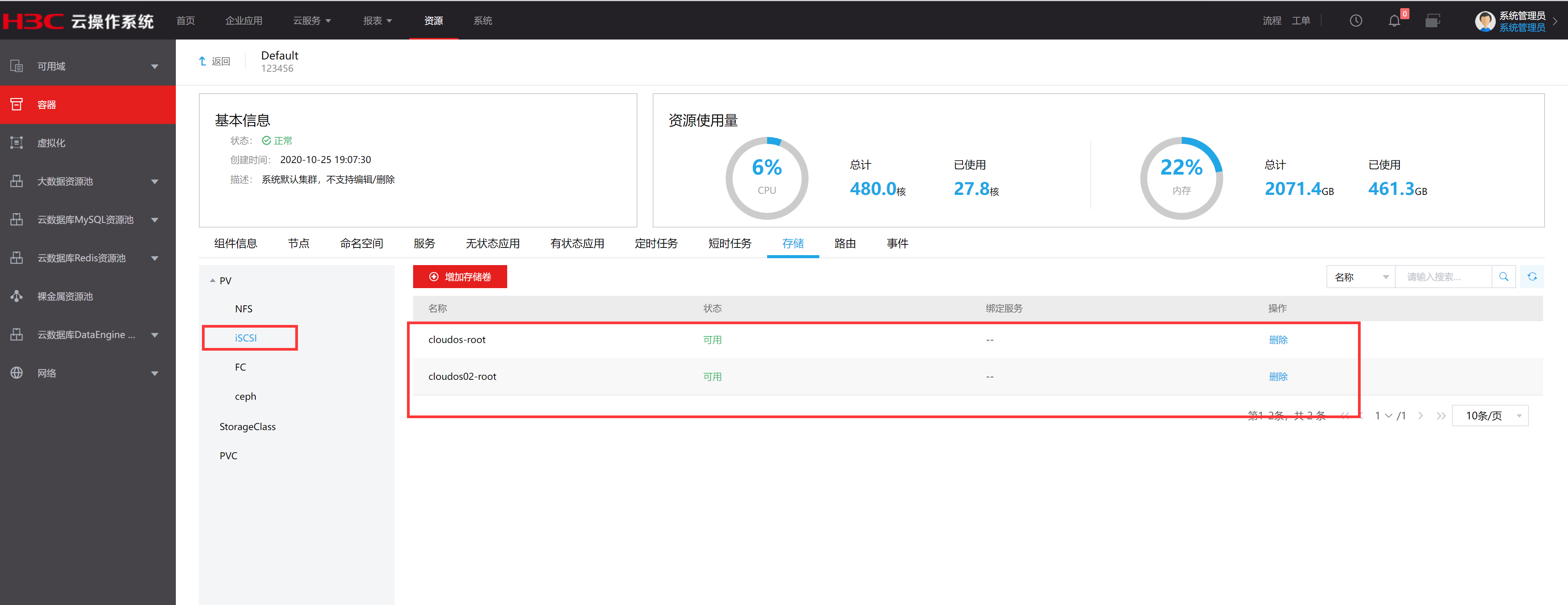This screenshot has height=605, width=1568.
Task: Switch to the 节点 tab
Action: [298, 244]
